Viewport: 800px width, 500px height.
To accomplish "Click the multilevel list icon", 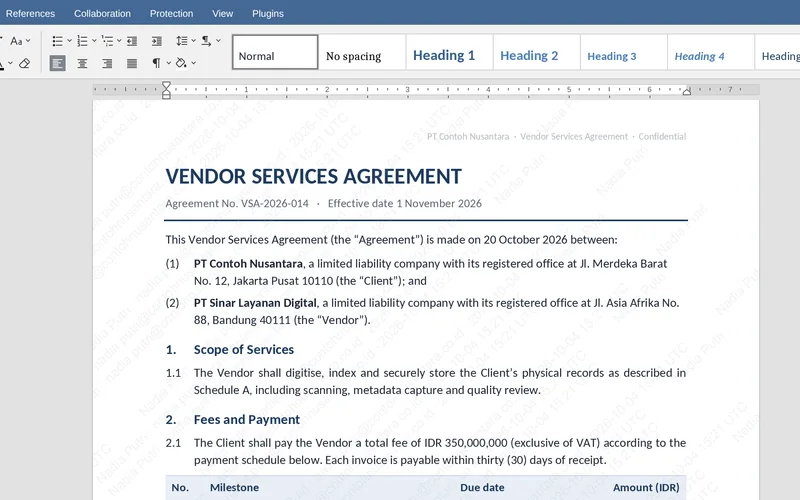I will [x=107, y=41].
